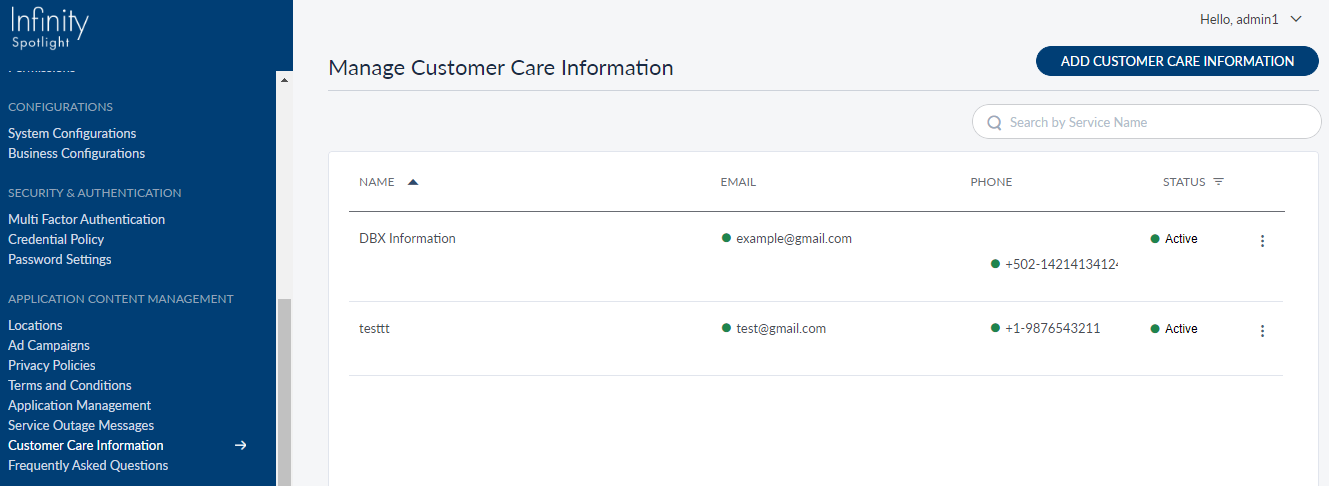The image size is (1329, 486).
Task: Go to Credential Policy settings
Action: pos(56,239)
